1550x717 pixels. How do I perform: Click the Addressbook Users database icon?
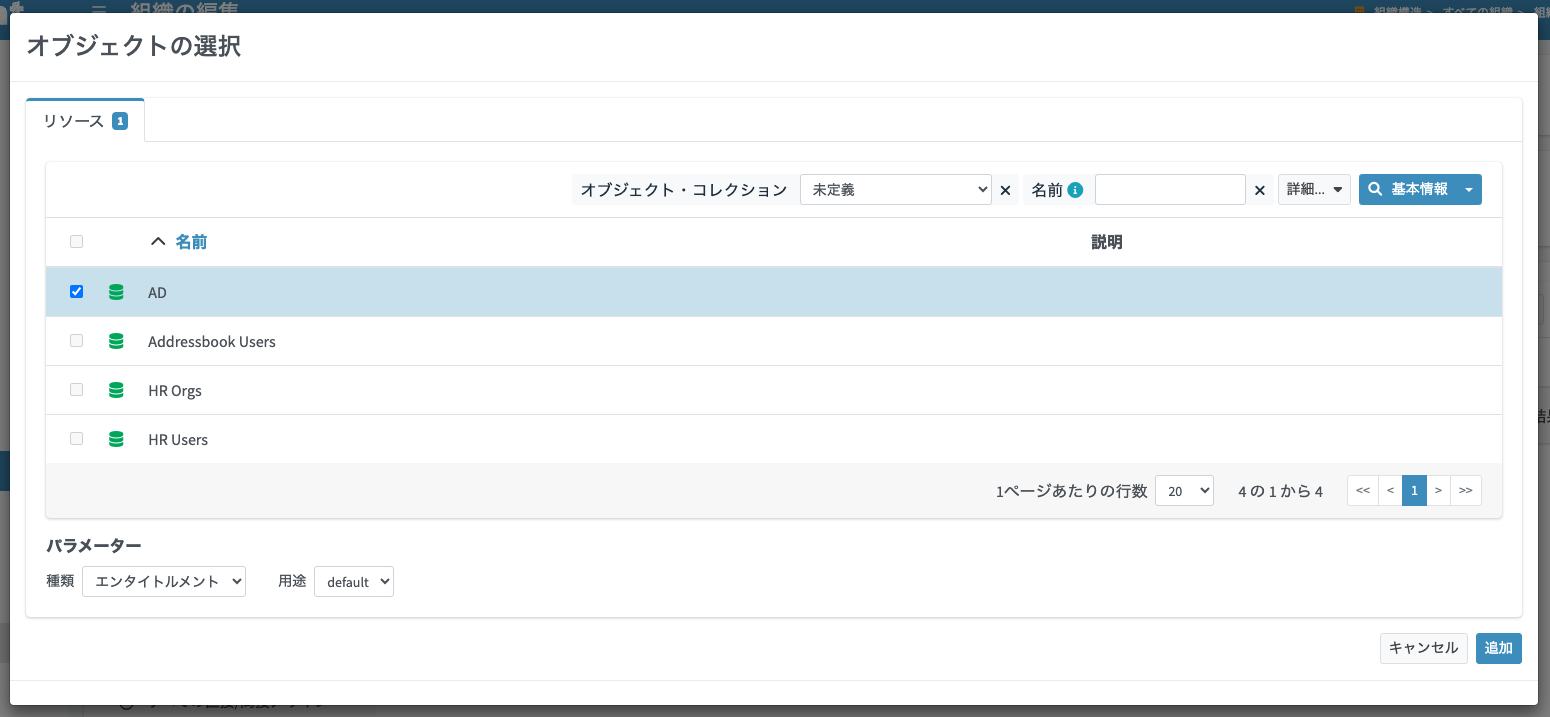pos(116,341)
